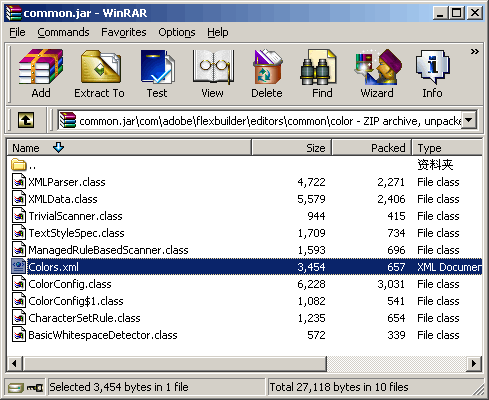This screenshot has width=489, height=400.
Task: Click the packed value 2,406
Action: pyautogui.click(x=391, y=199)
